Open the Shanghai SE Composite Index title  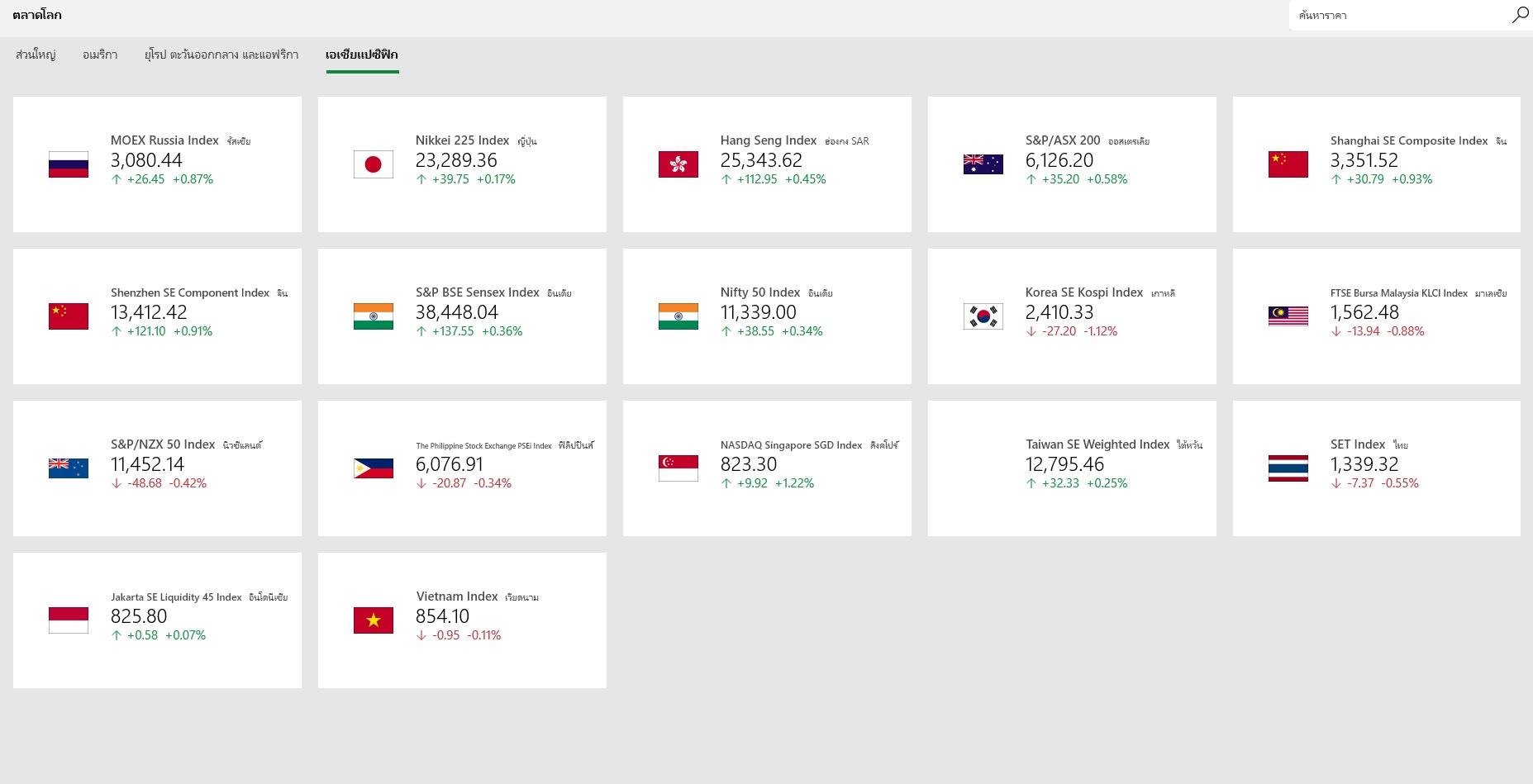(1409, 140)
